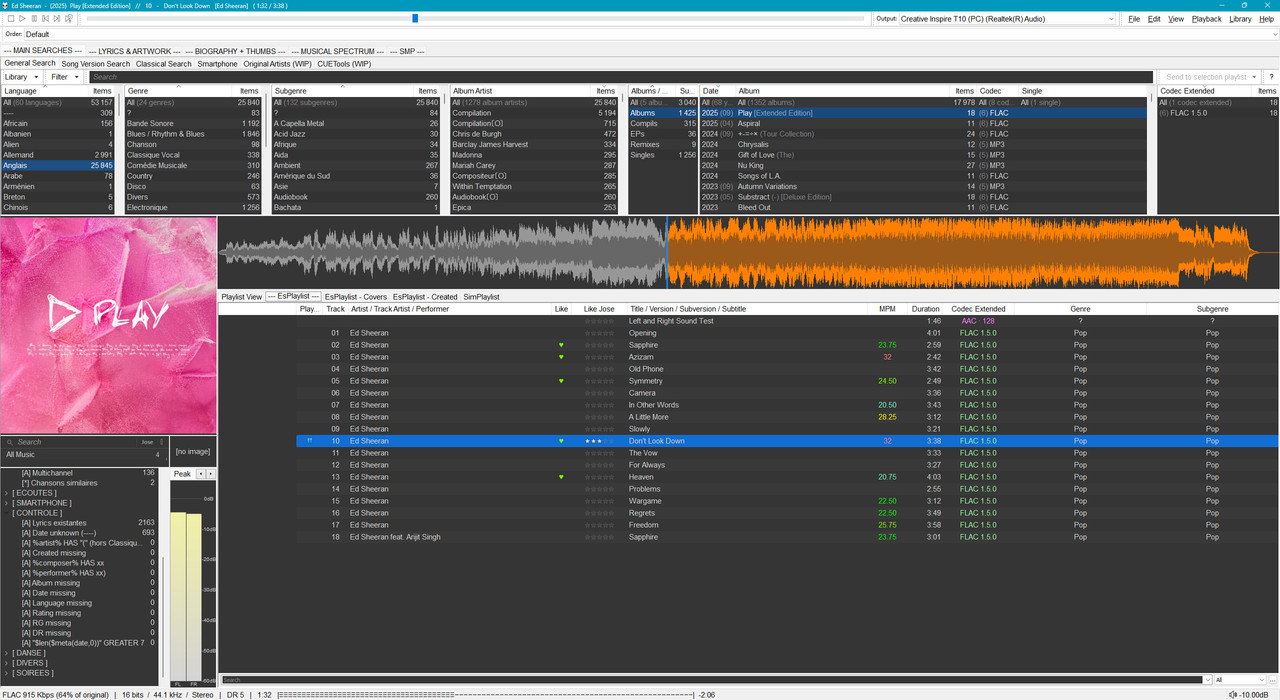
Task: Open the Classical Search tab
Action: (164, 64)
